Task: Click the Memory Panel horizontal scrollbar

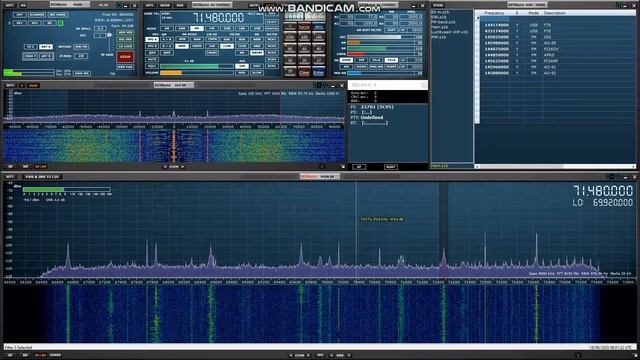Action: point(556,167)
